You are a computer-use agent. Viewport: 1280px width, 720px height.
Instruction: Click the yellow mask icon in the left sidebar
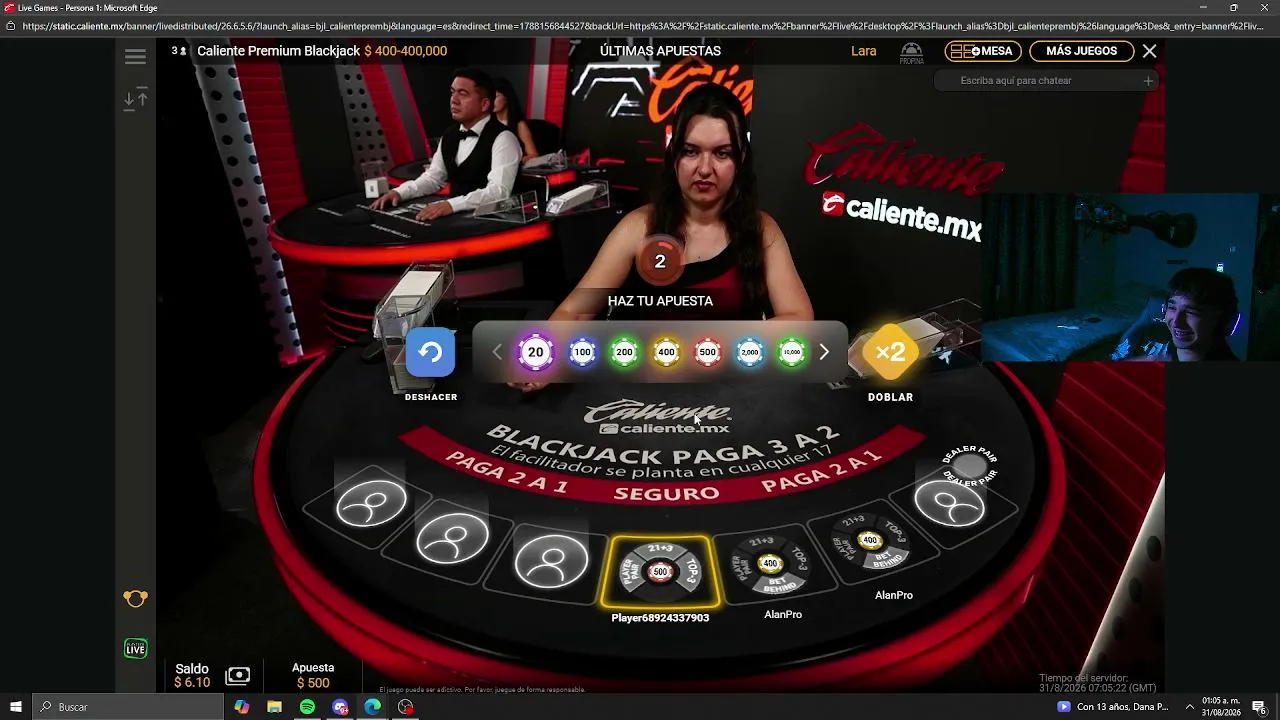click(136, 599)
